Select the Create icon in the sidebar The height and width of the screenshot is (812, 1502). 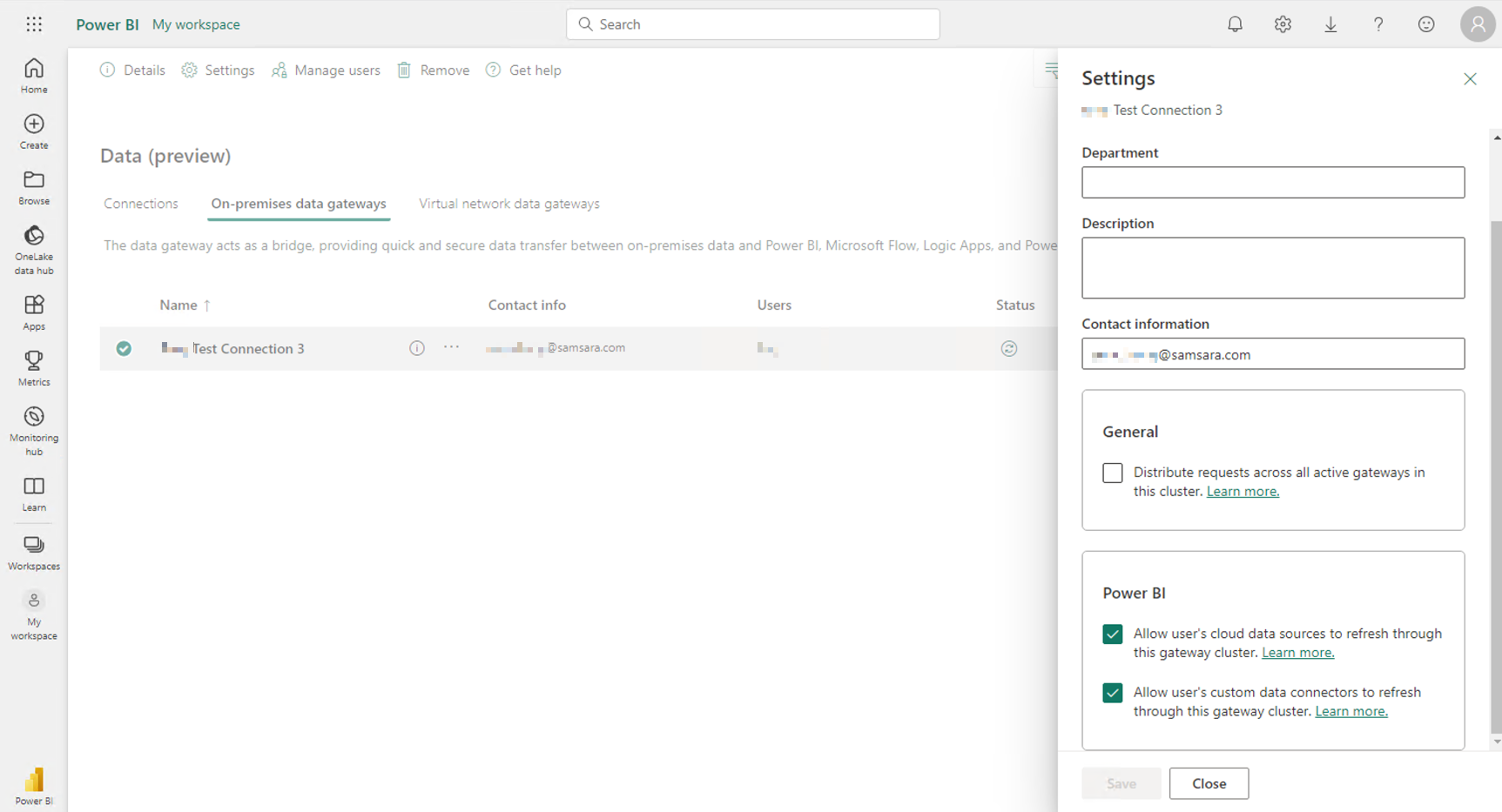(x=33, y=131)
